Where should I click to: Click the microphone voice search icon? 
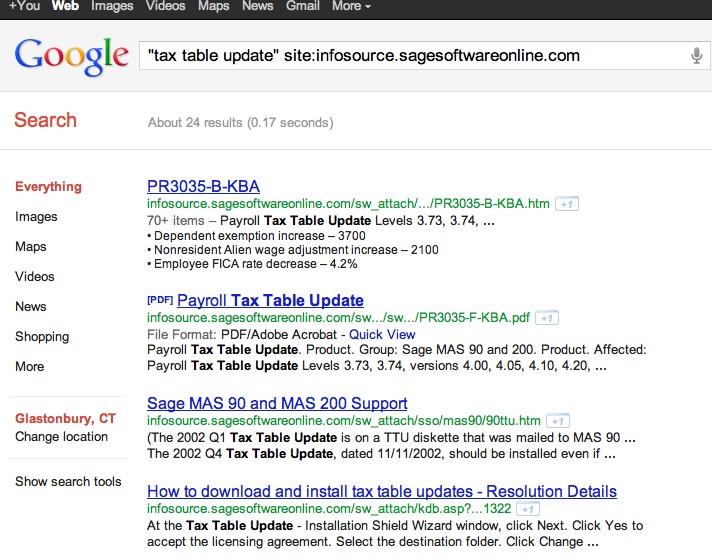tap(696, 55)
